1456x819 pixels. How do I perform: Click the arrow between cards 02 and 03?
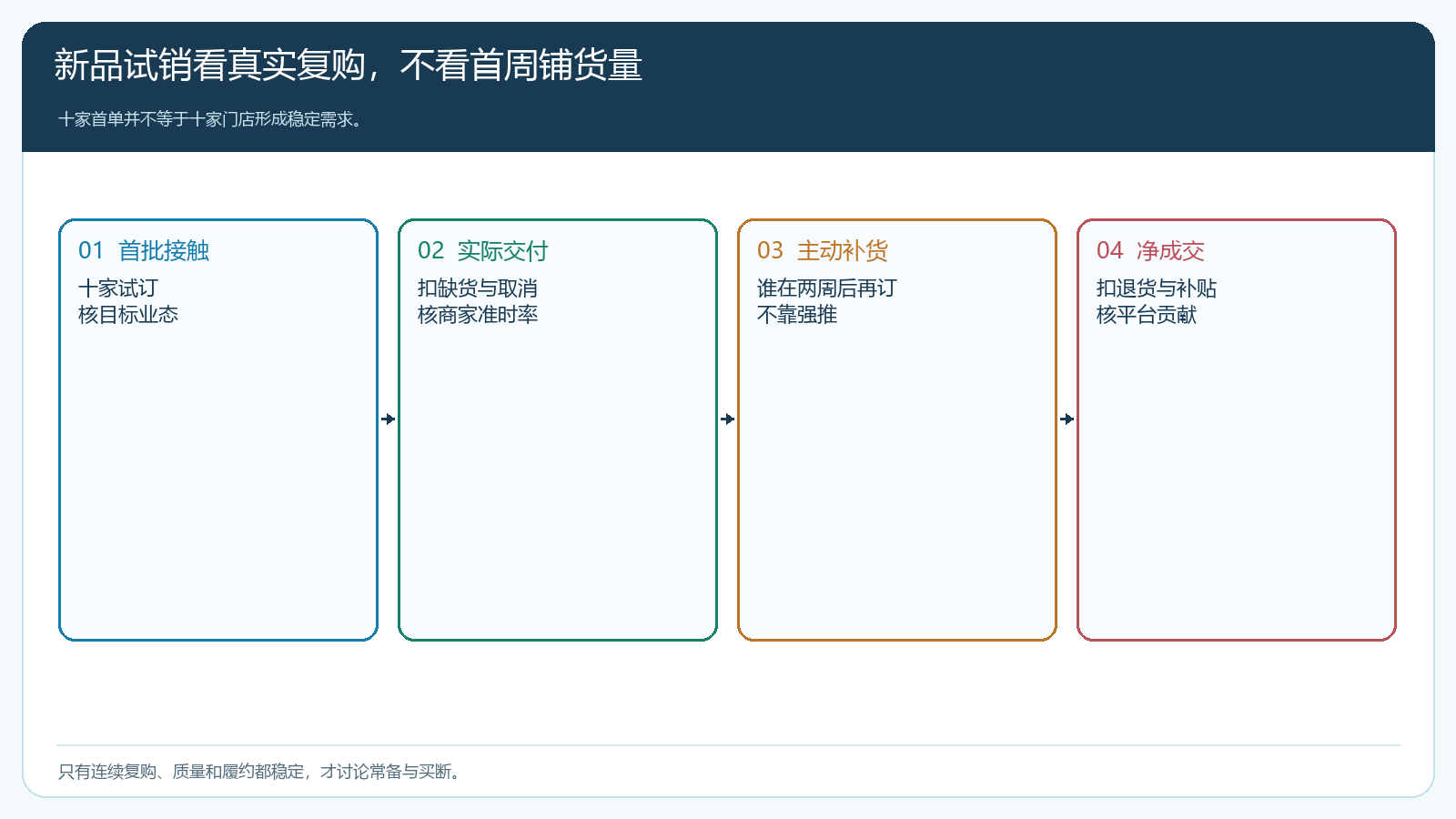click(x=728, y=419)
